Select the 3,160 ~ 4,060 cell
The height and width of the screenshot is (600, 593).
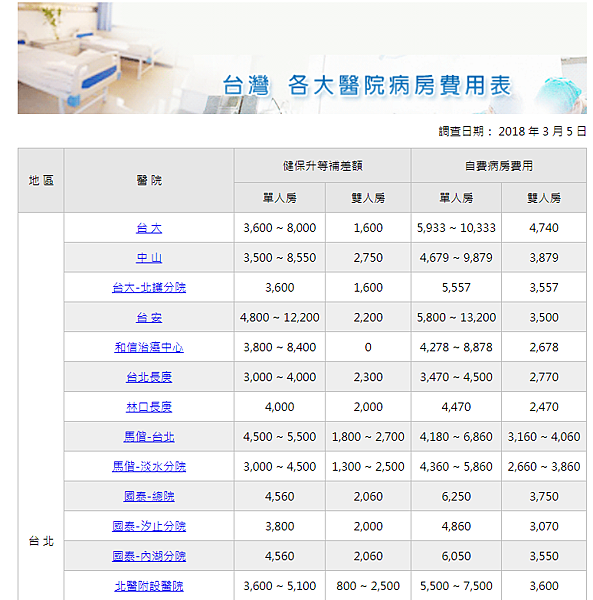coord(544,437)
